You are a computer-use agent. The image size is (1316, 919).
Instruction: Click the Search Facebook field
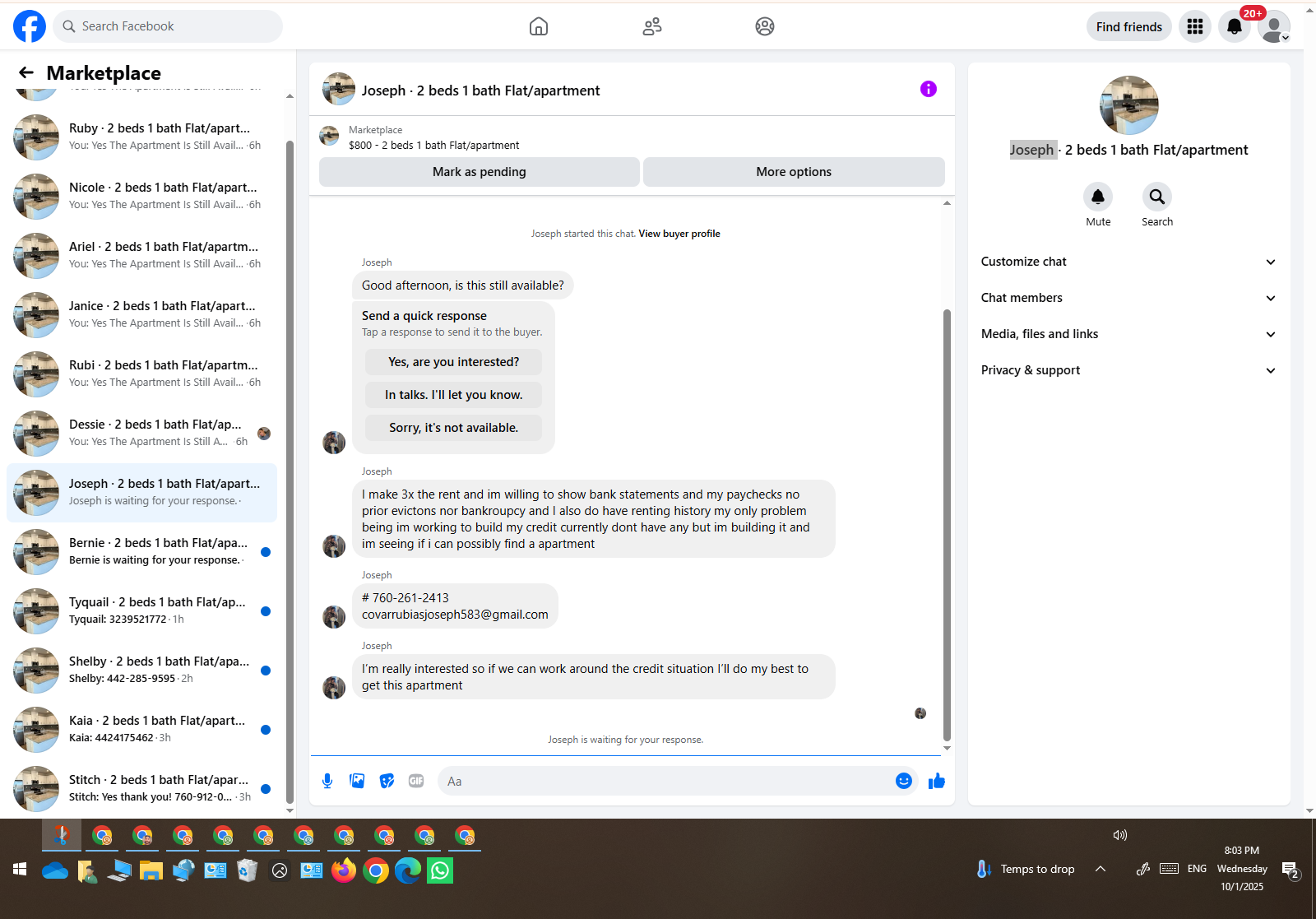[x=168, y=26]
